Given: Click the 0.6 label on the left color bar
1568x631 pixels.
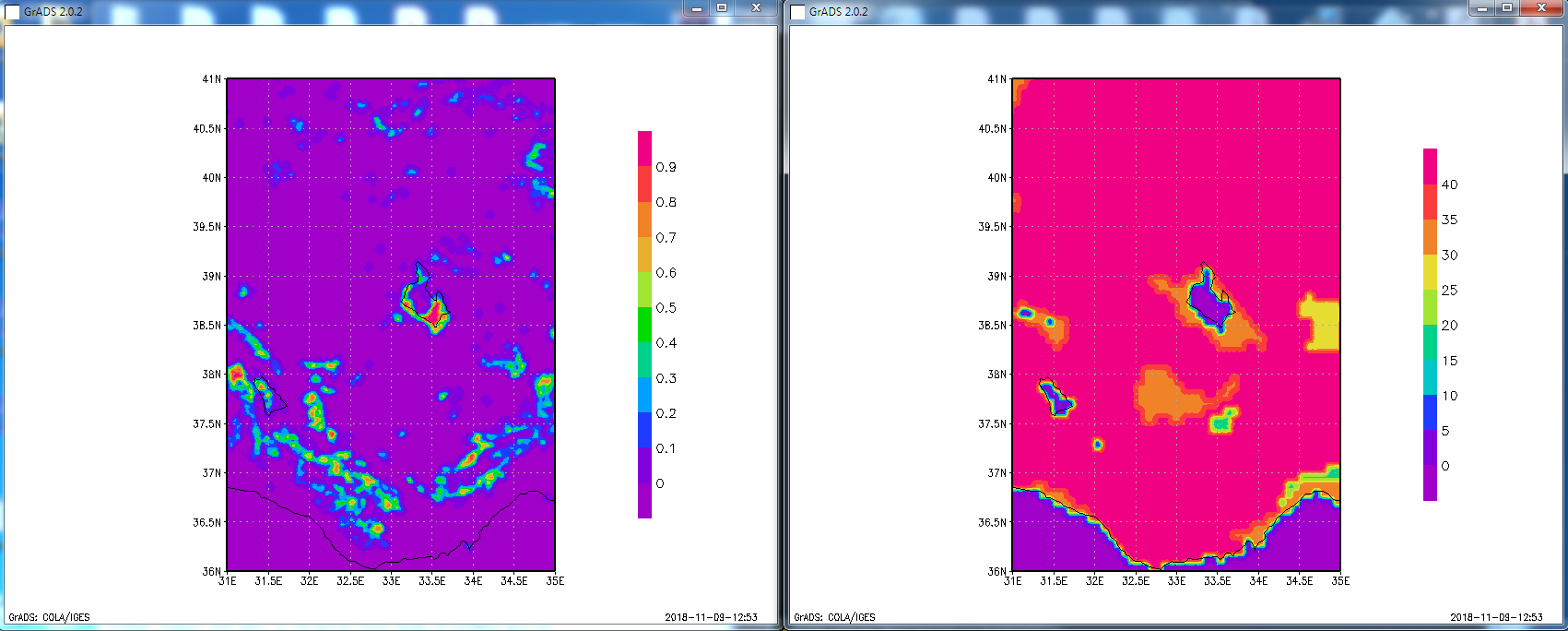Looking at the screenshot, I should pos(666,272).
